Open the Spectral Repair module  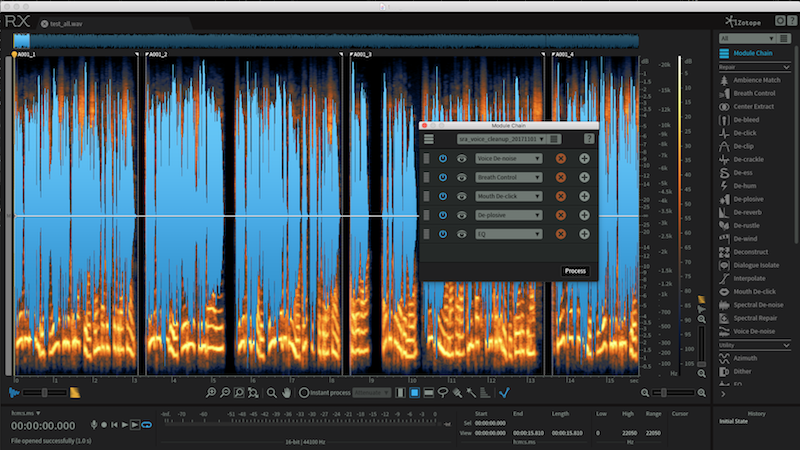[x=748, y=318]
